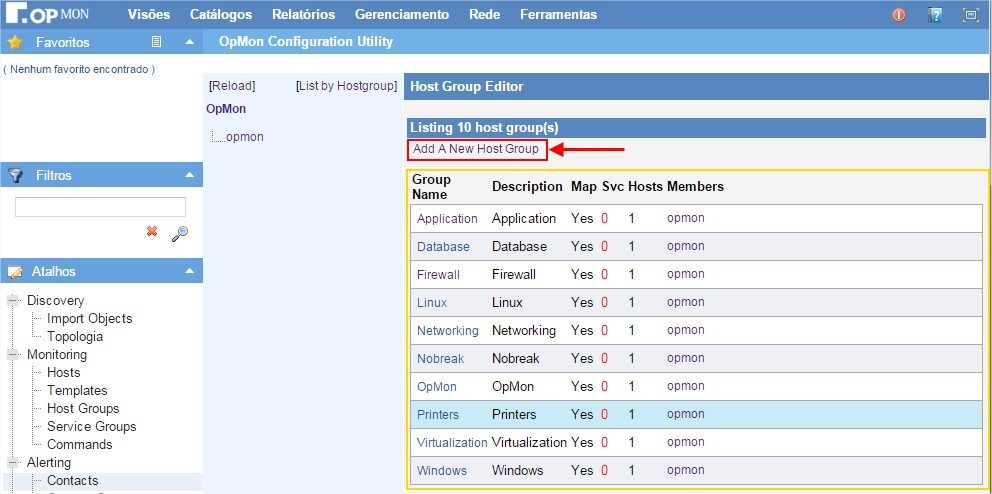Viewport: 992px width, 494px height.
Task: Open the Gerenciamento menu
Action: pos(402,15)
